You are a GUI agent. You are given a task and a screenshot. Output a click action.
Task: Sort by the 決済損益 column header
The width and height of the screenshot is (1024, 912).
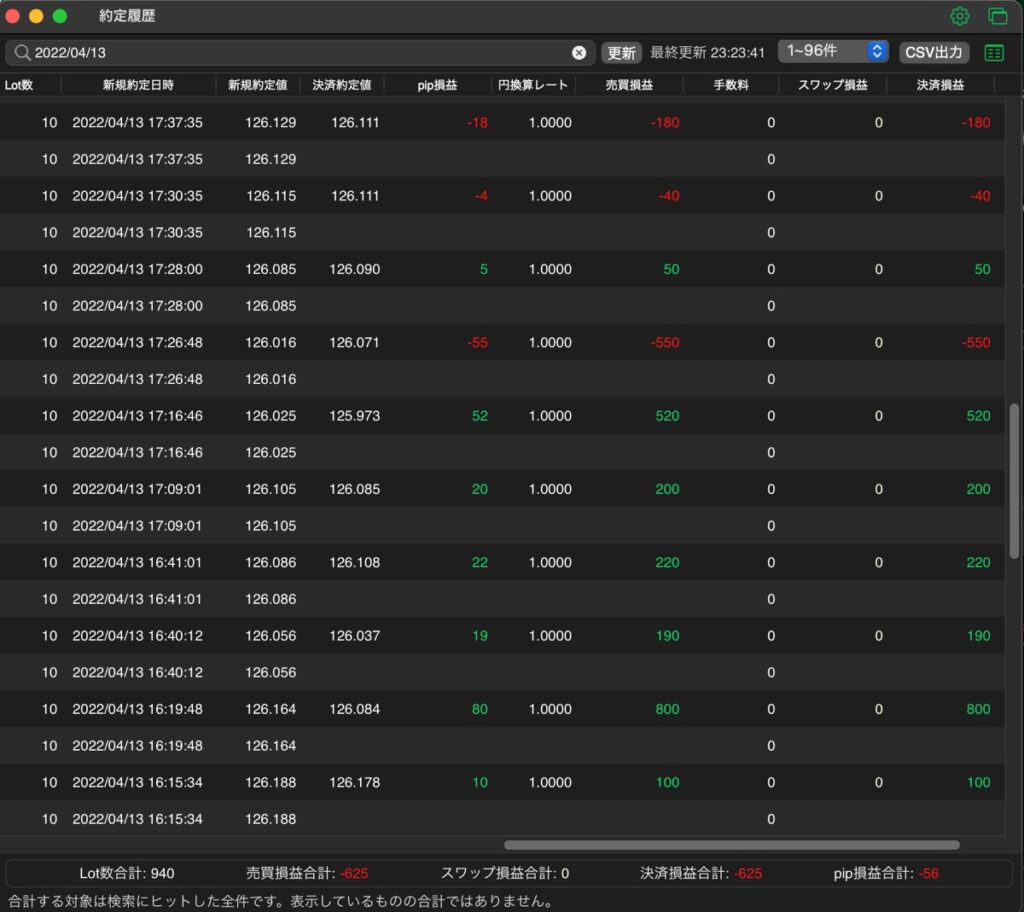[940, 85]
